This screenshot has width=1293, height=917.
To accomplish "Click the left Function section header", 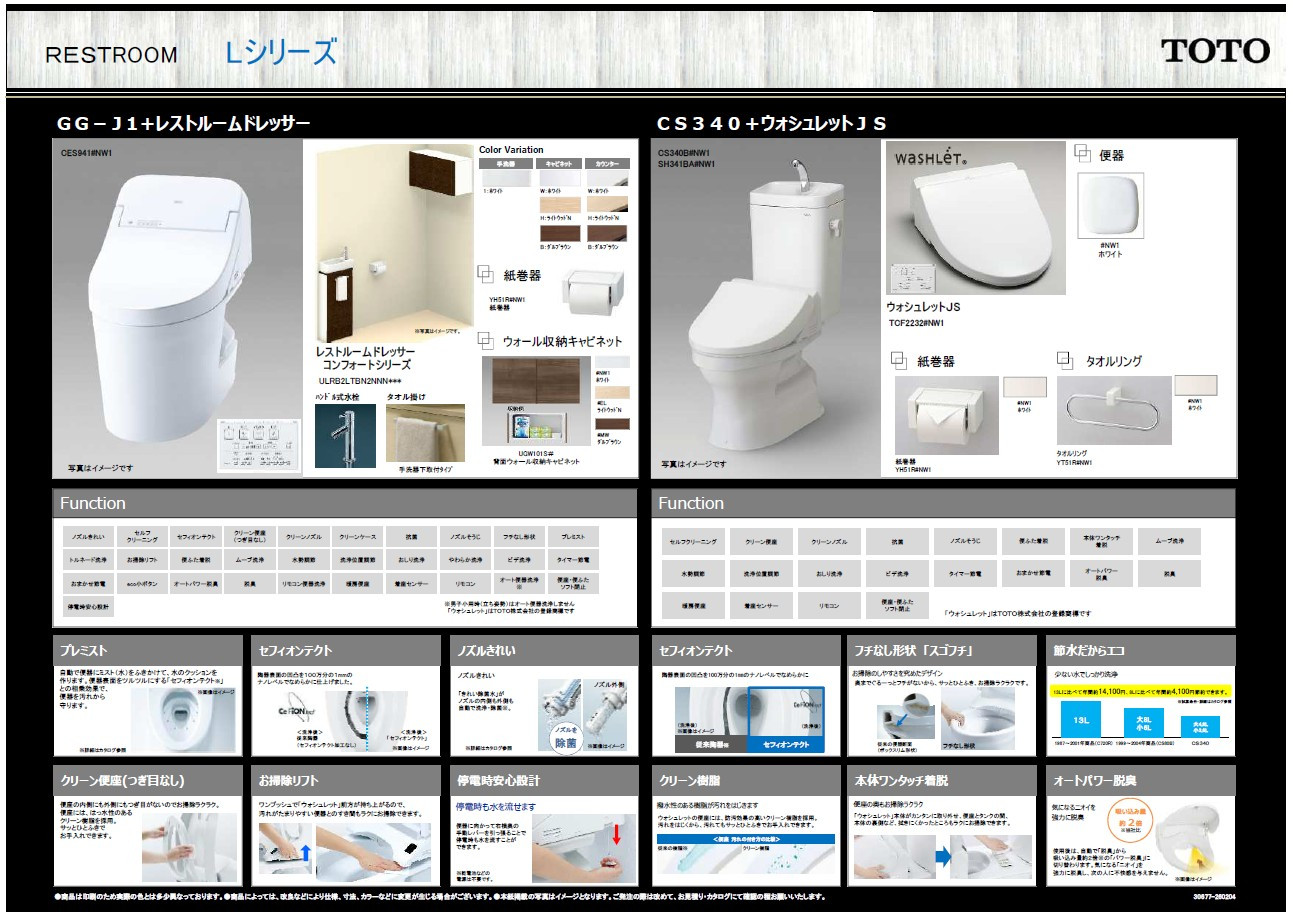I will pyautogui.click(x=345, y=503).
